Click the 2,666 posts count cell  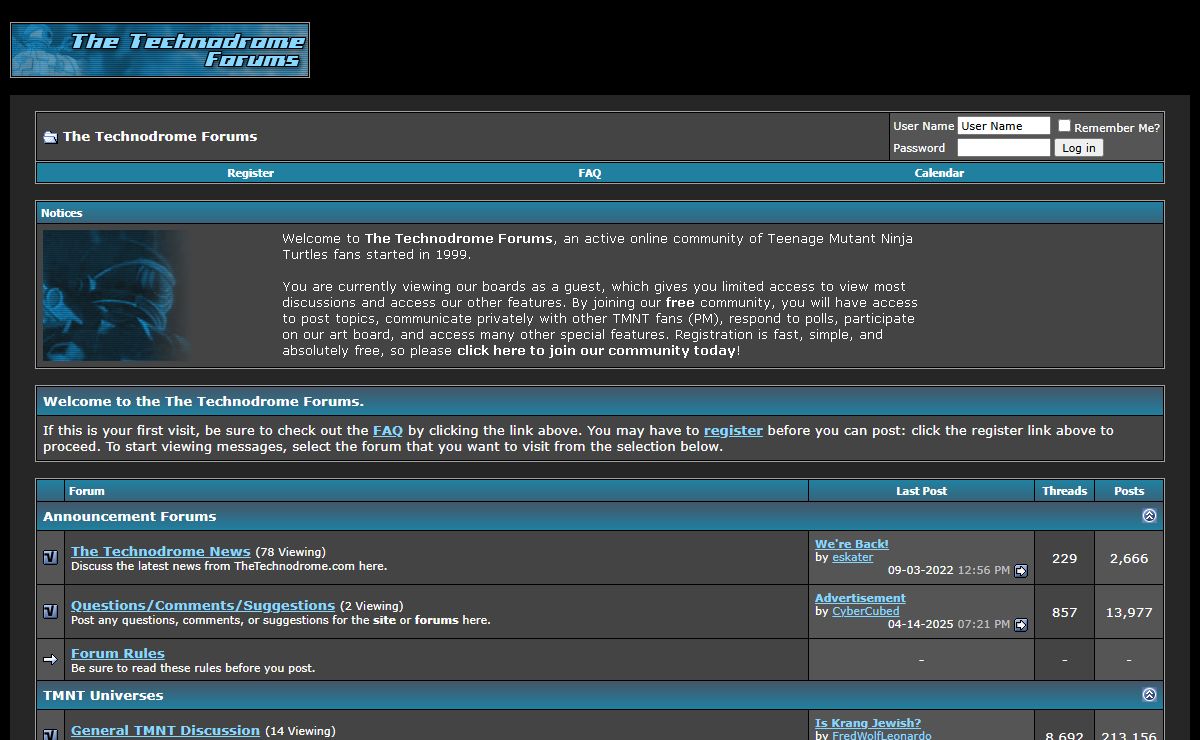[x=1129, y=558]
